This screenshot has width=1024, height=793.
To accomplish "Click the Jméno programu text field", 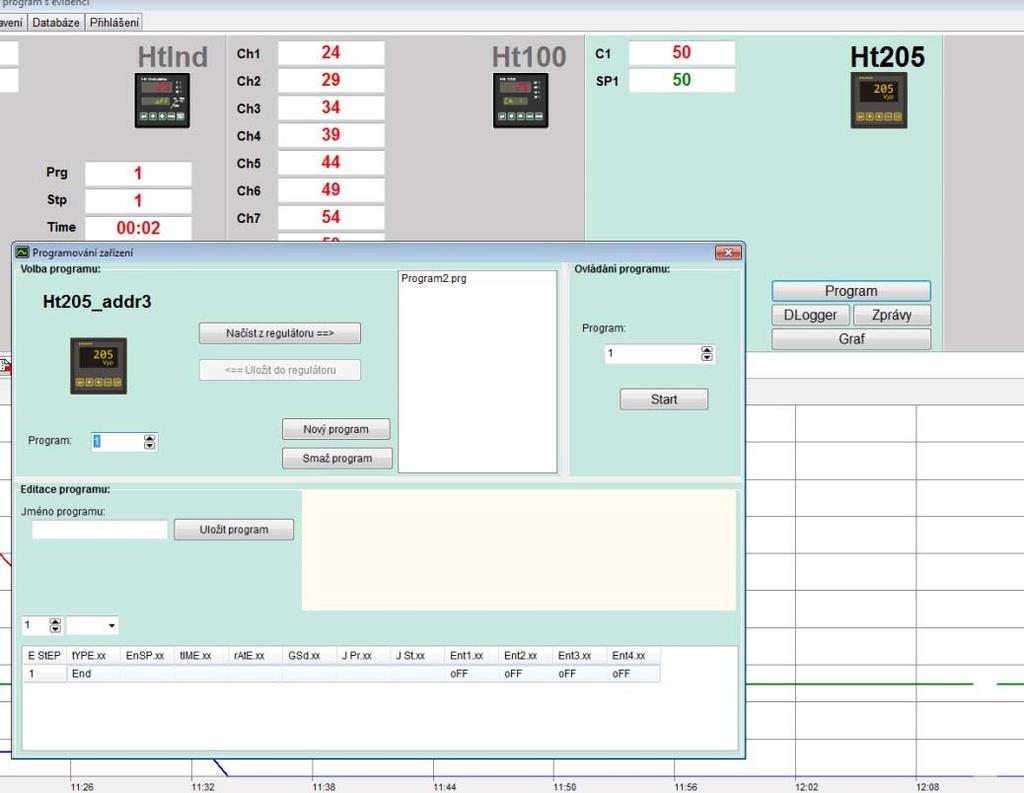I will 100,530.
